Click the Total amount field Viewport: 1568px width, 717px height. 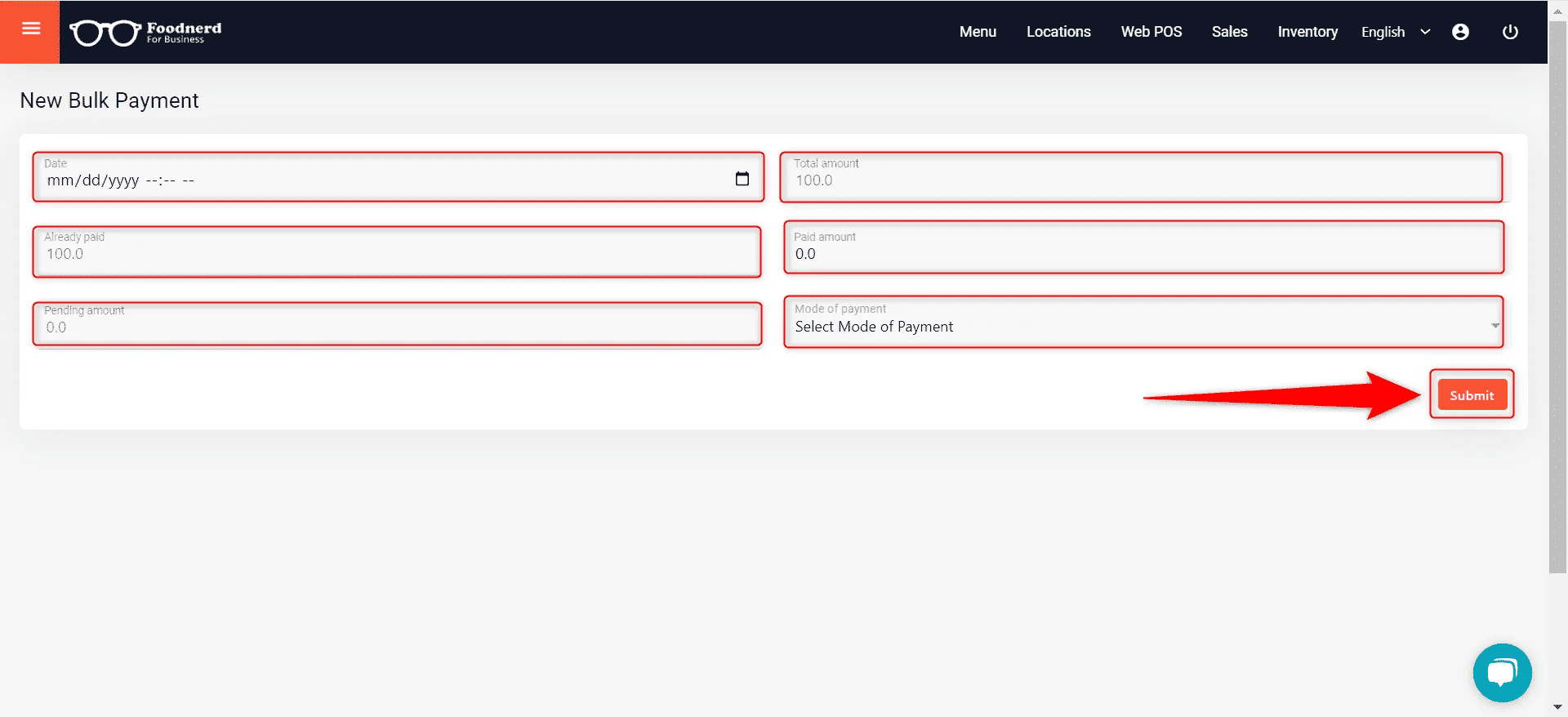coord(1141,176)
